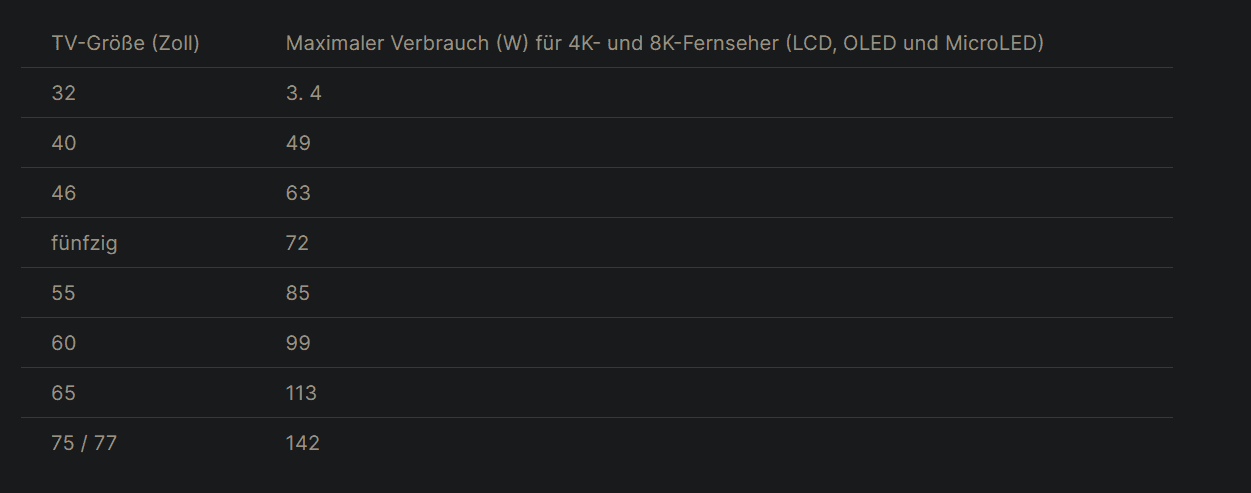Select the TV size cell 60

pyautogui.click(x=64, y=343)
